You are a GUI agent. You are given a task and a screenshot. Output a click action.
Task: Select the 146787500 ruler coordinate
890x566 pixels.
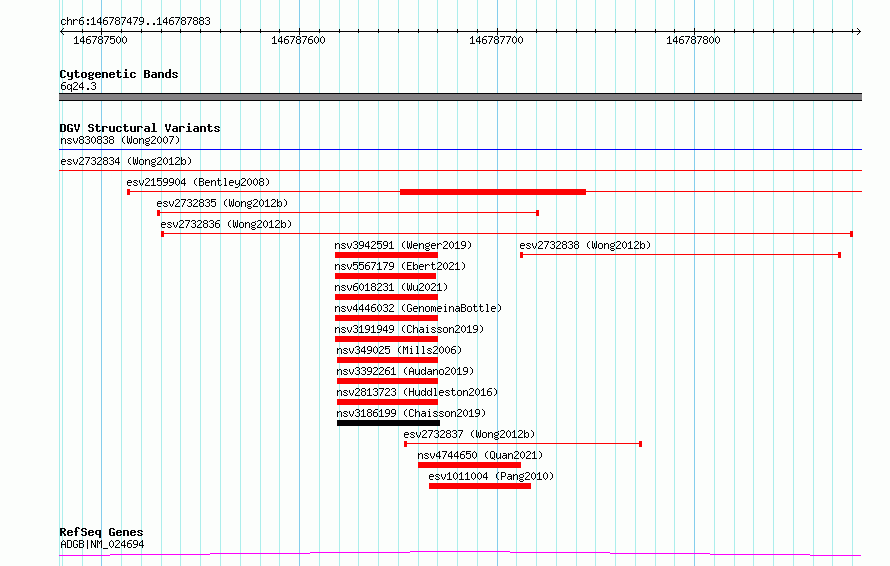(100, 40)
